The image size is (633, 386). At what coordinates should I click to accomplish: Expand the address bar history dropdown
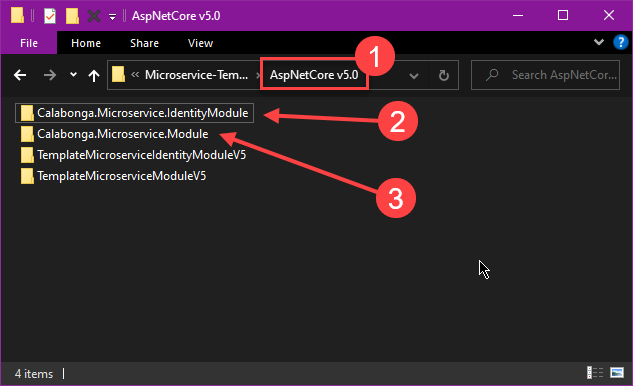click(414, 76)
